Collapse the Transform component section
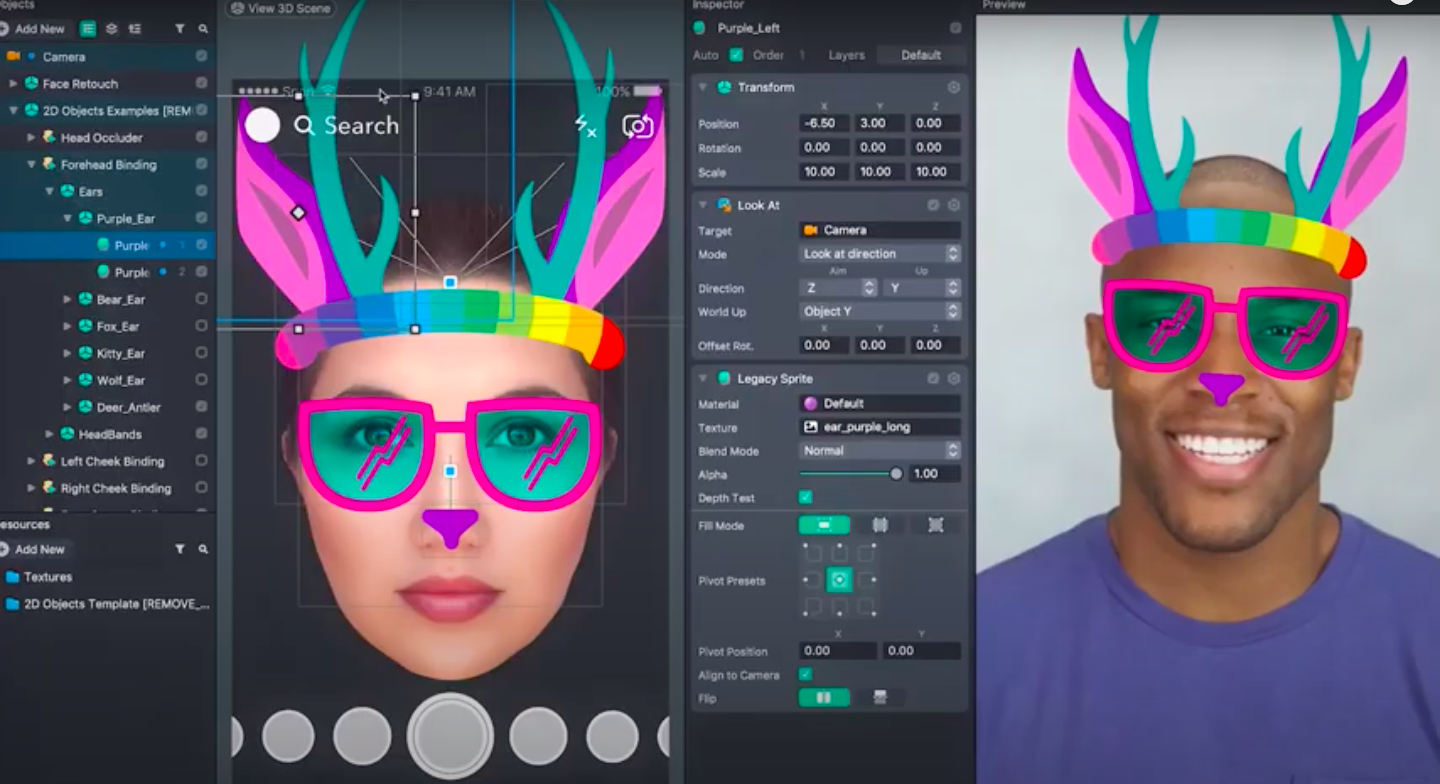The image size is (1440, 784). 703,87
